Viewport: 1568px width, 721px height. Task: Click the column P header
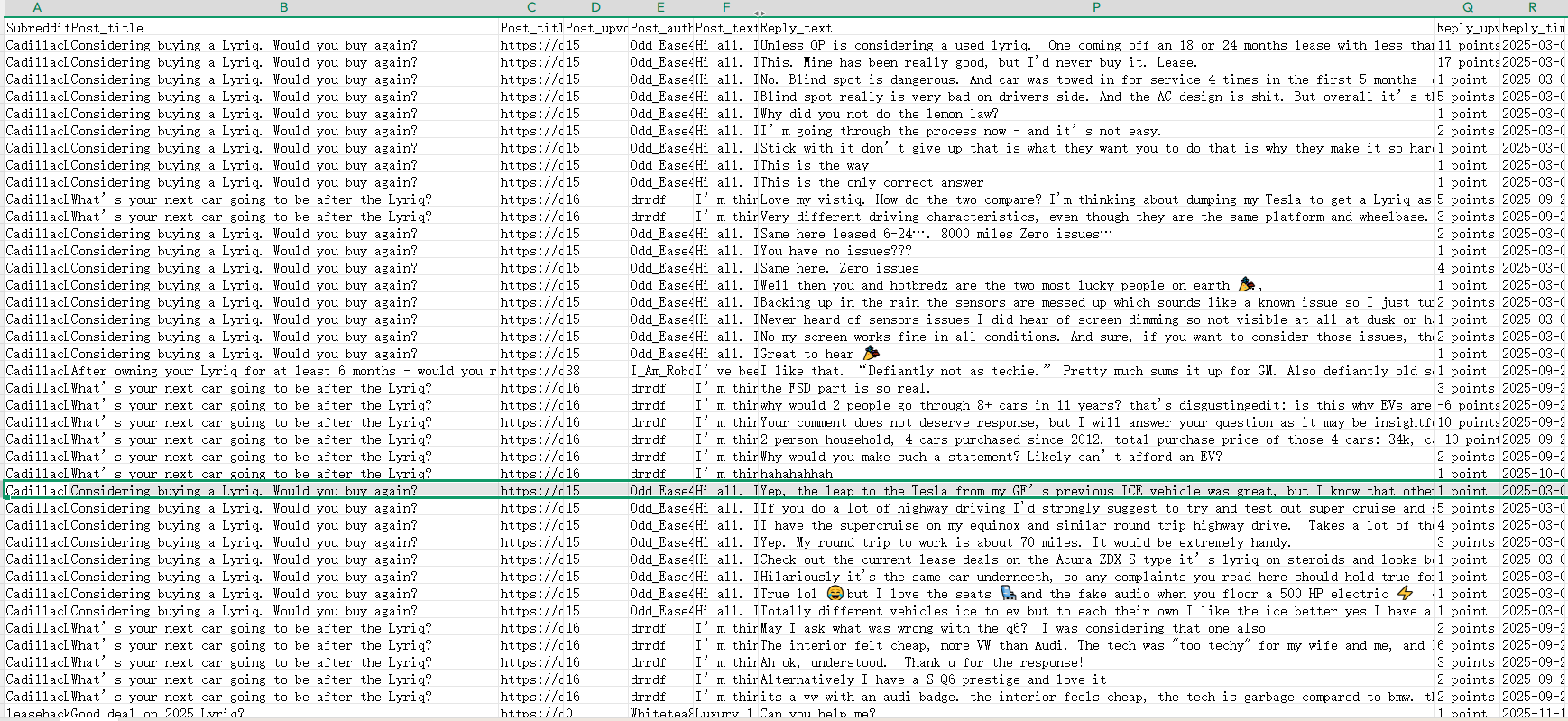(x=1096, y=7)
